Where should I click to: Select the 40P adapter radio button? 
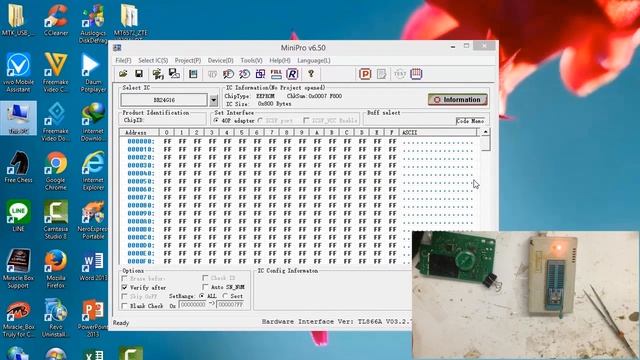(x=216, y=120)
